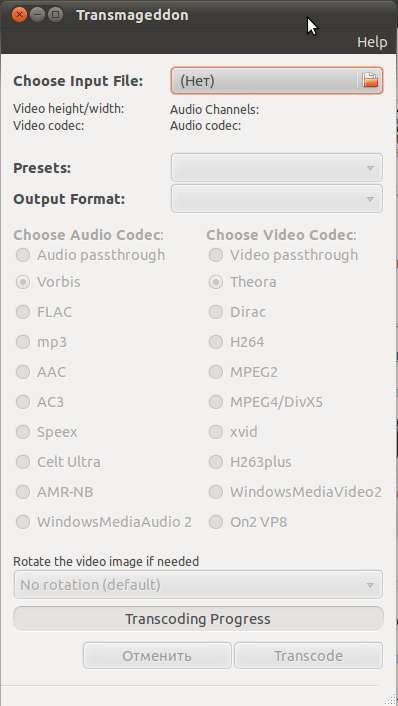
Task: Close the Transmageddon window
Action: 19,15
